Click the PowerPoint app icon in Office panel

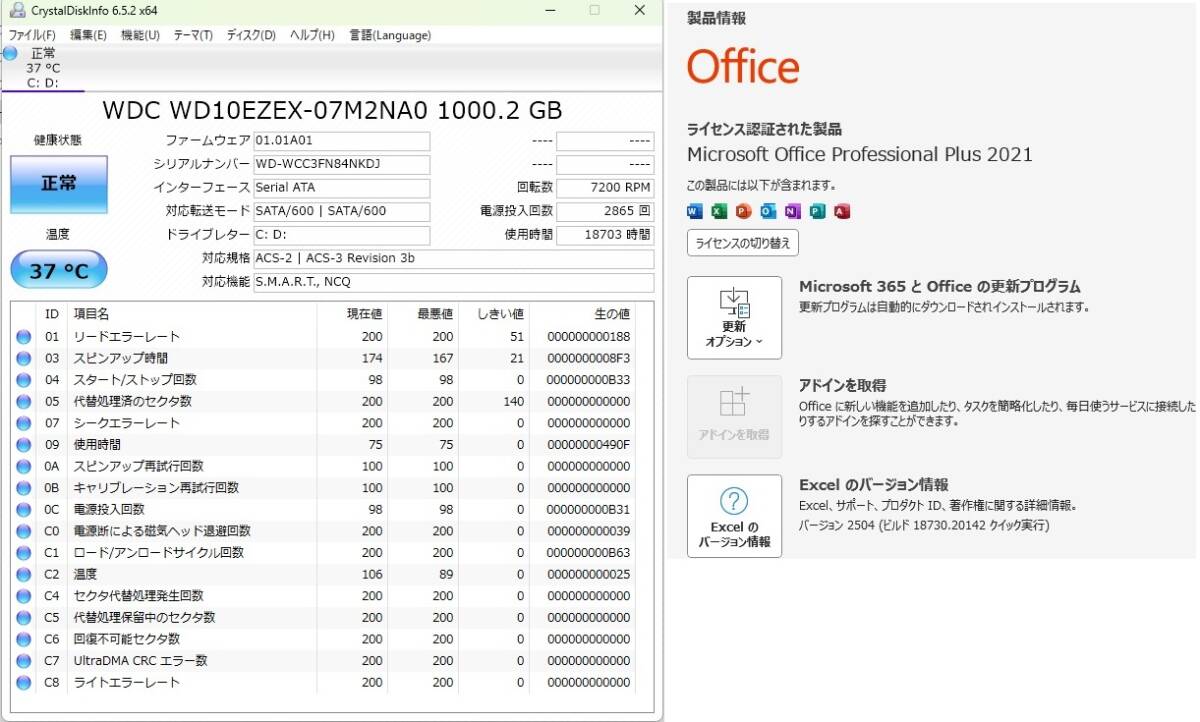pyautogui.click(x=743, y=211)
